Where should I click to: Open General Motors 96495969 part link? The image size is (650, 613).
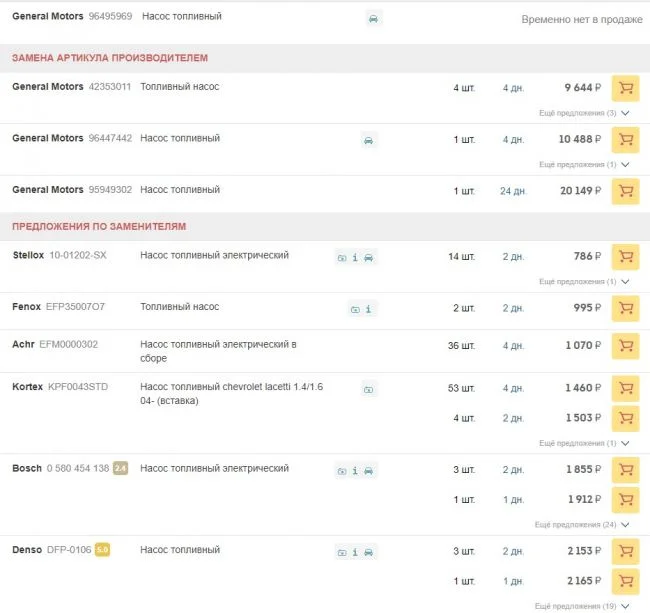pyautogui.click(x=109, y=17)
